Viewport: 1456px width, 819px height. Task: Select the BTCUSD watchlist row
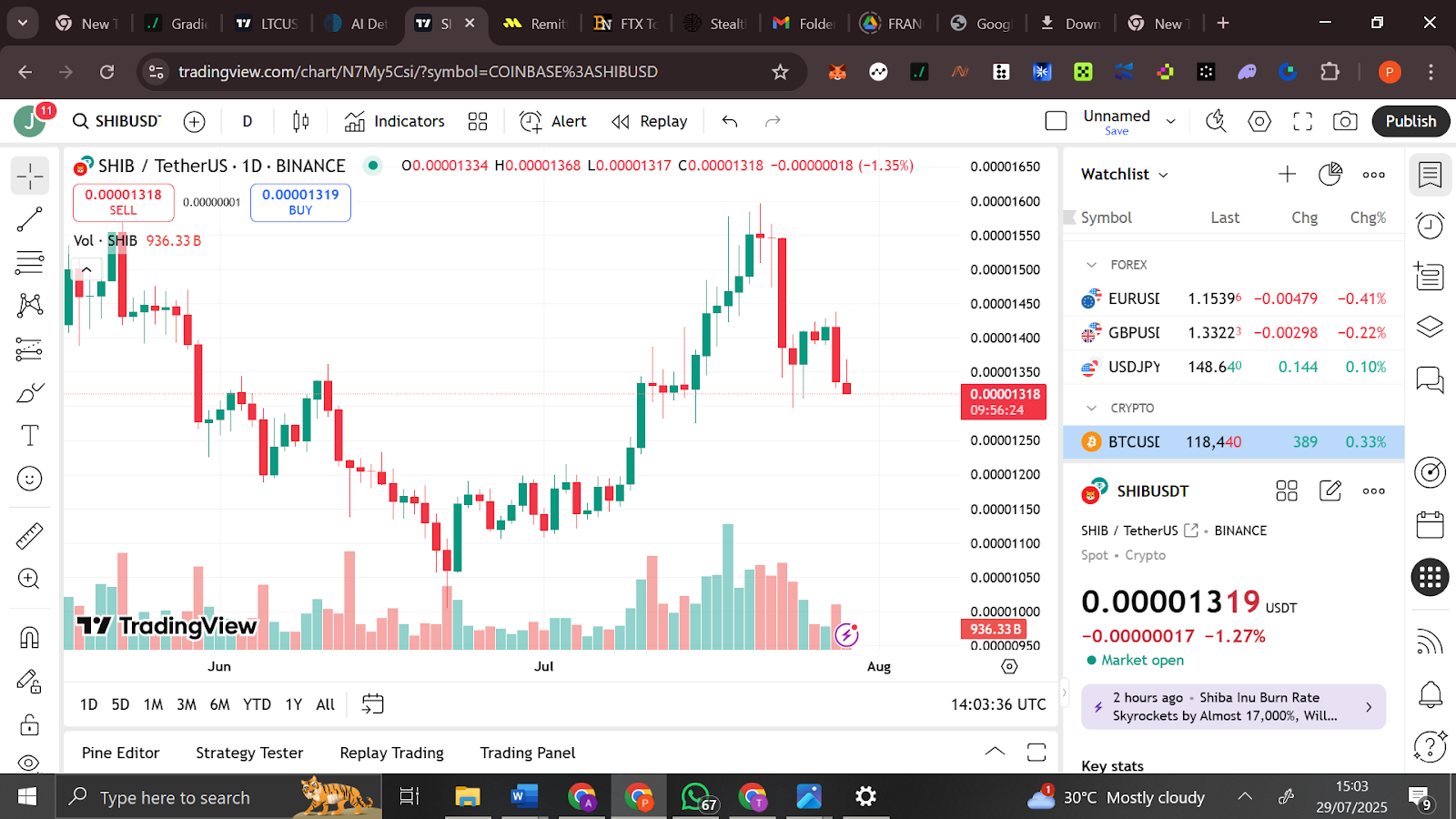1233,442
